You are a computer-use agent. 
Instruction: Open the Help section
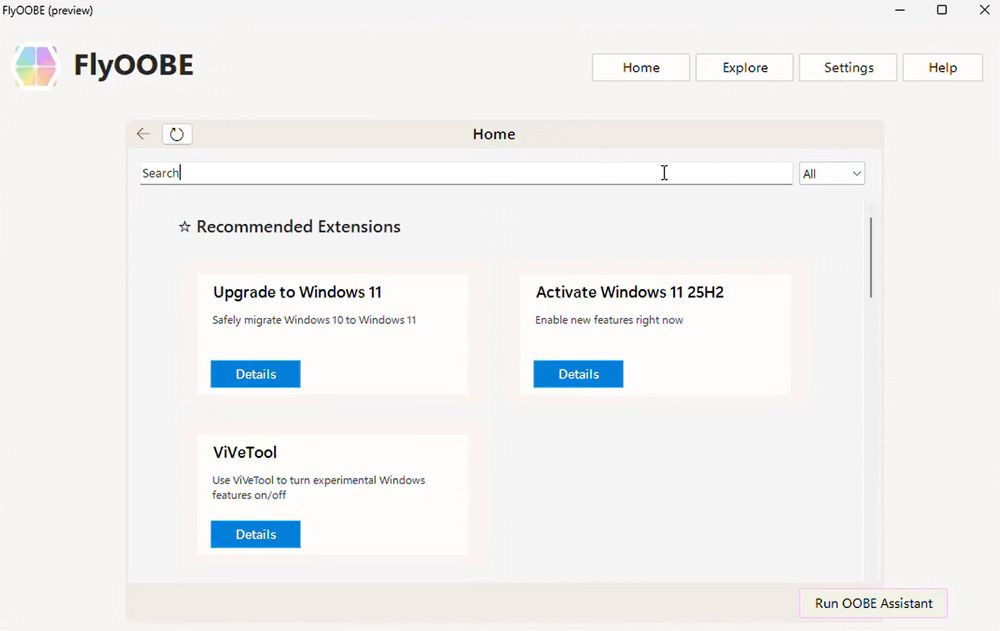click(x=942, y=68)
